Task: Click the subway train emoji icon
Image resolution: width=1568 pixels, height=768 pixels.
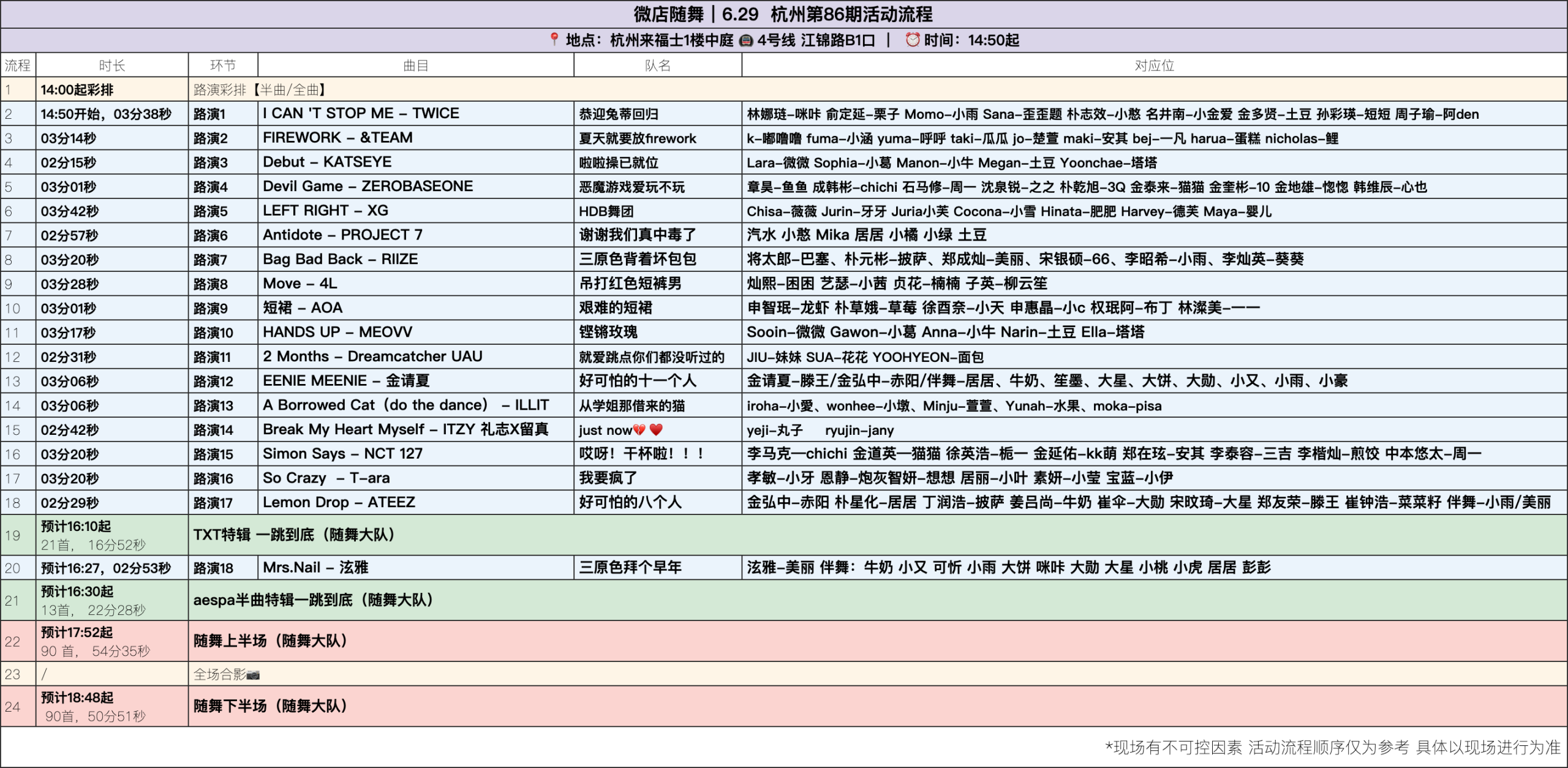Action: tap(745, 40)
